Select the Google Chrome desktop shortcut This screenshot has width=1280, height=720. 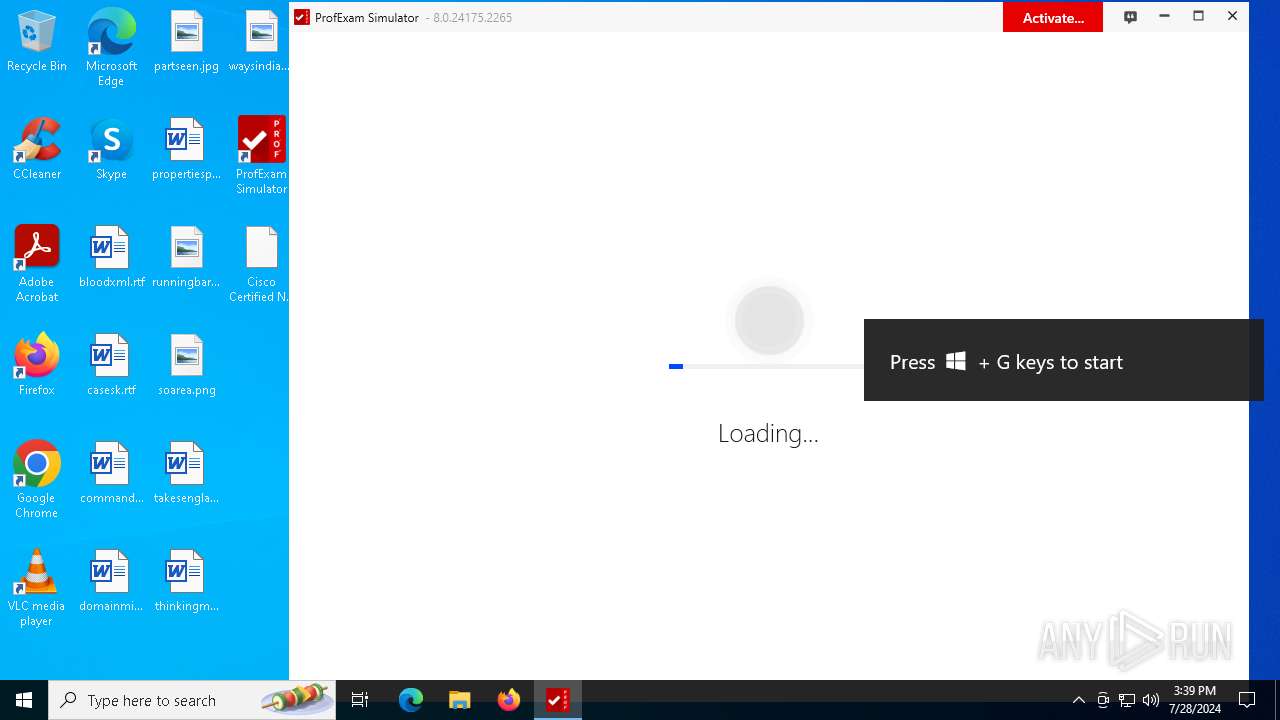37,480
